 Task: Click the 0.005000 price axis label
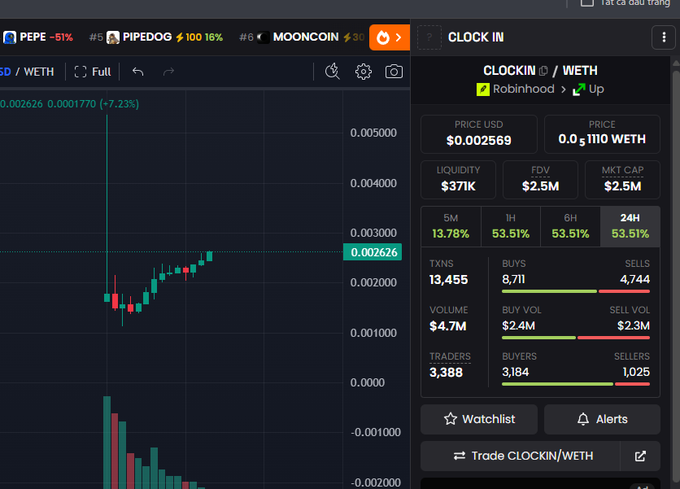[373, 133]
